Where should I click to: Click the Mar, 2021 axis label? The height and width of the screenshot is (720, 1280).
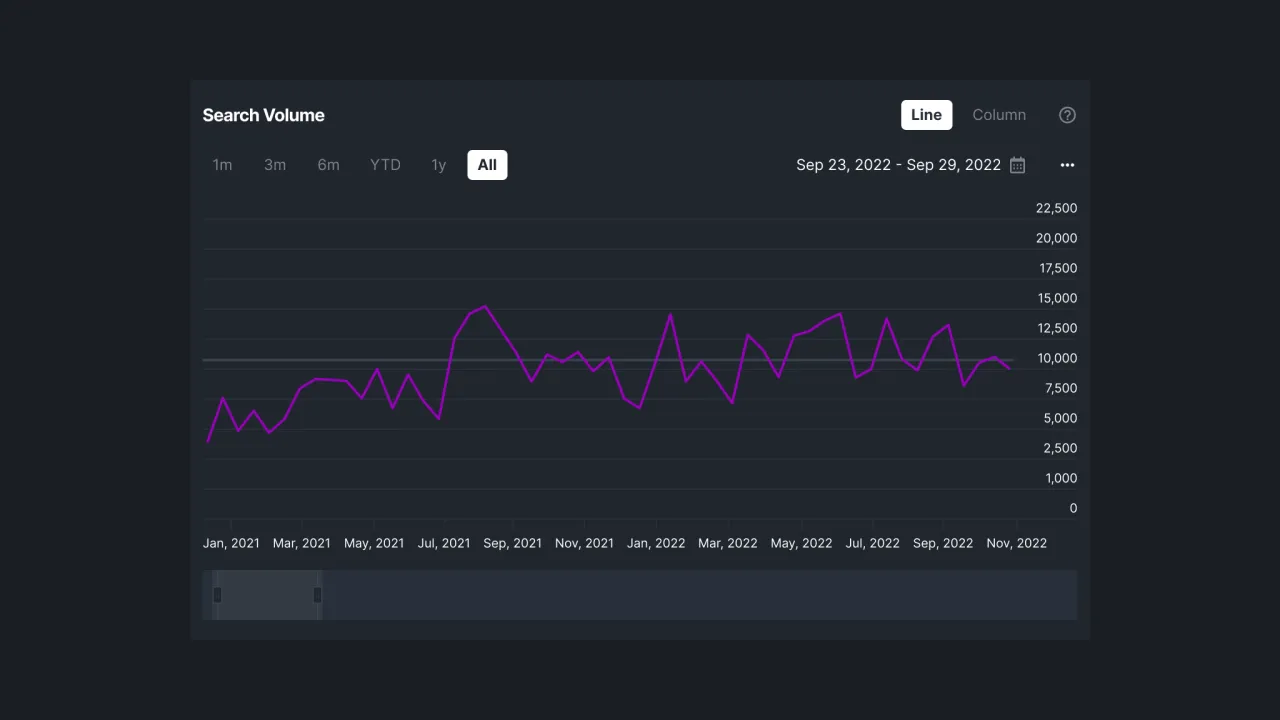click(301, 543)
